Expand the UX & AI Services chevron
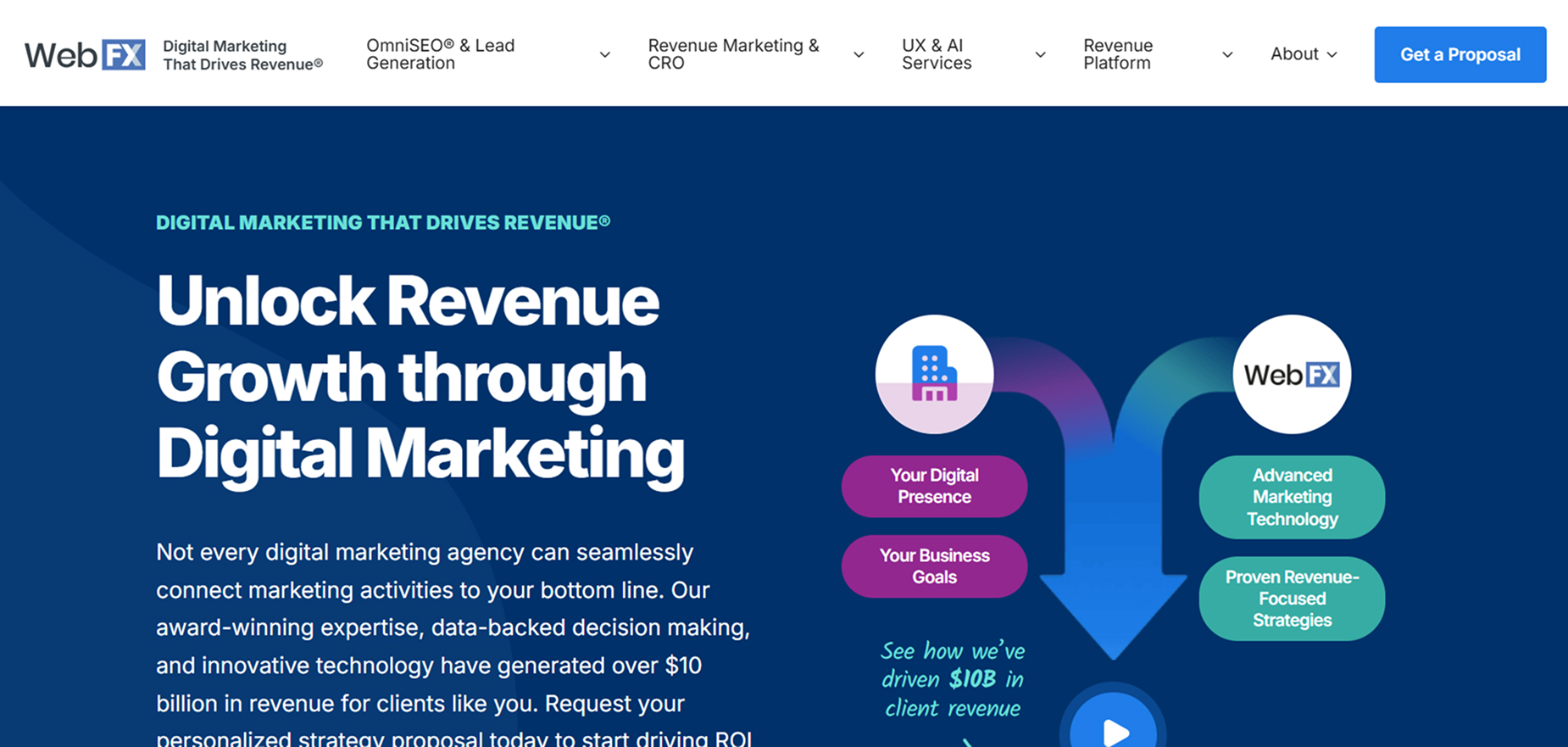 pyautogui.click(x=1040, y=55)
